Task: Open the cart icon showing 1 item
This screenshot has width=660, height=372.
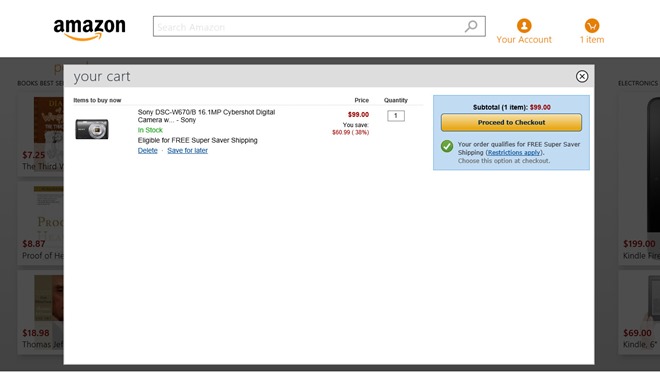Action: (x=592, y=26)
